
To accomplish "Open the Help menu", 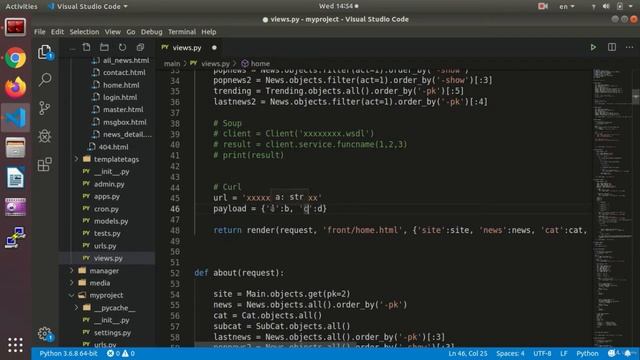I will [x=209, y=32].
